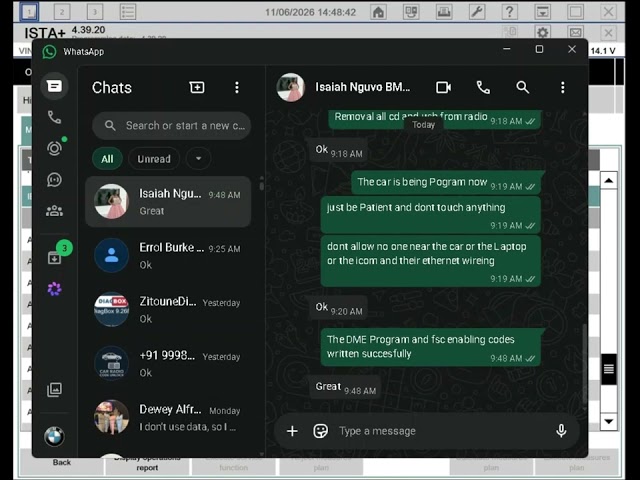Image resolution: width=640 pixels, height=480 pixels.
Task: Click Display operations report button
Action: click(x=147, y=464)
